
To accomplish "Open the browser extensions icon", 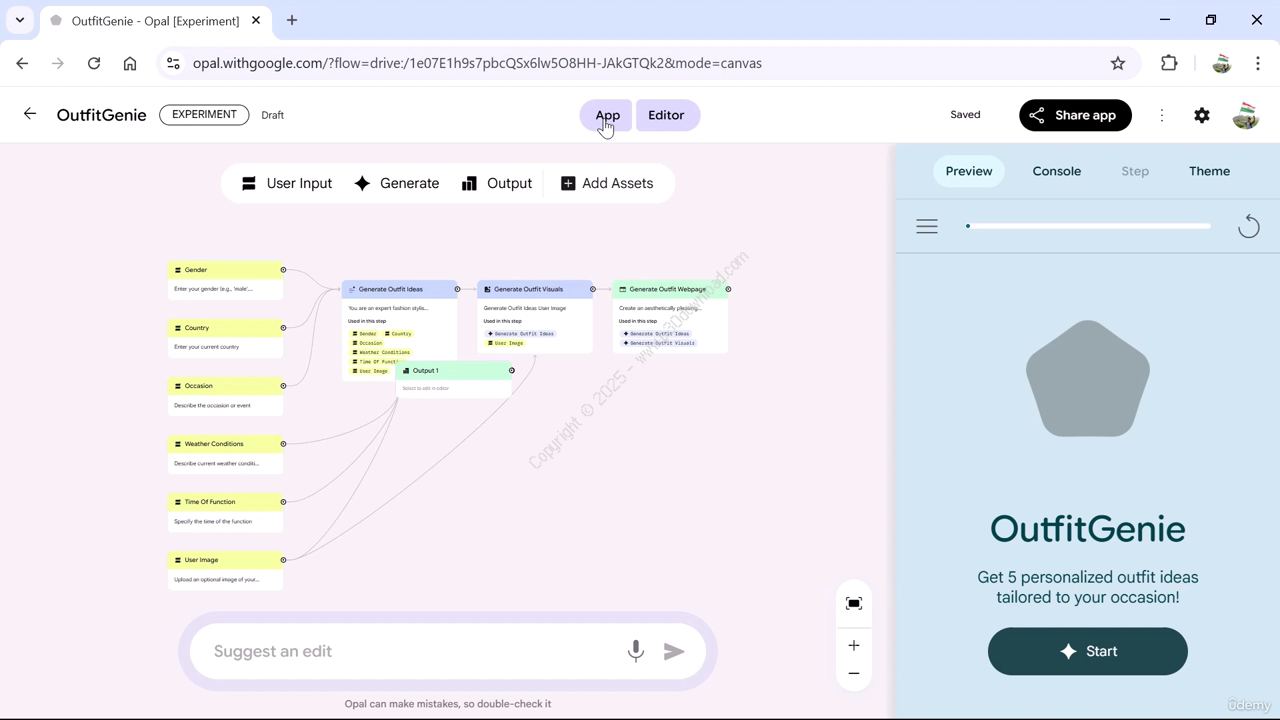I will [1169, 63].
